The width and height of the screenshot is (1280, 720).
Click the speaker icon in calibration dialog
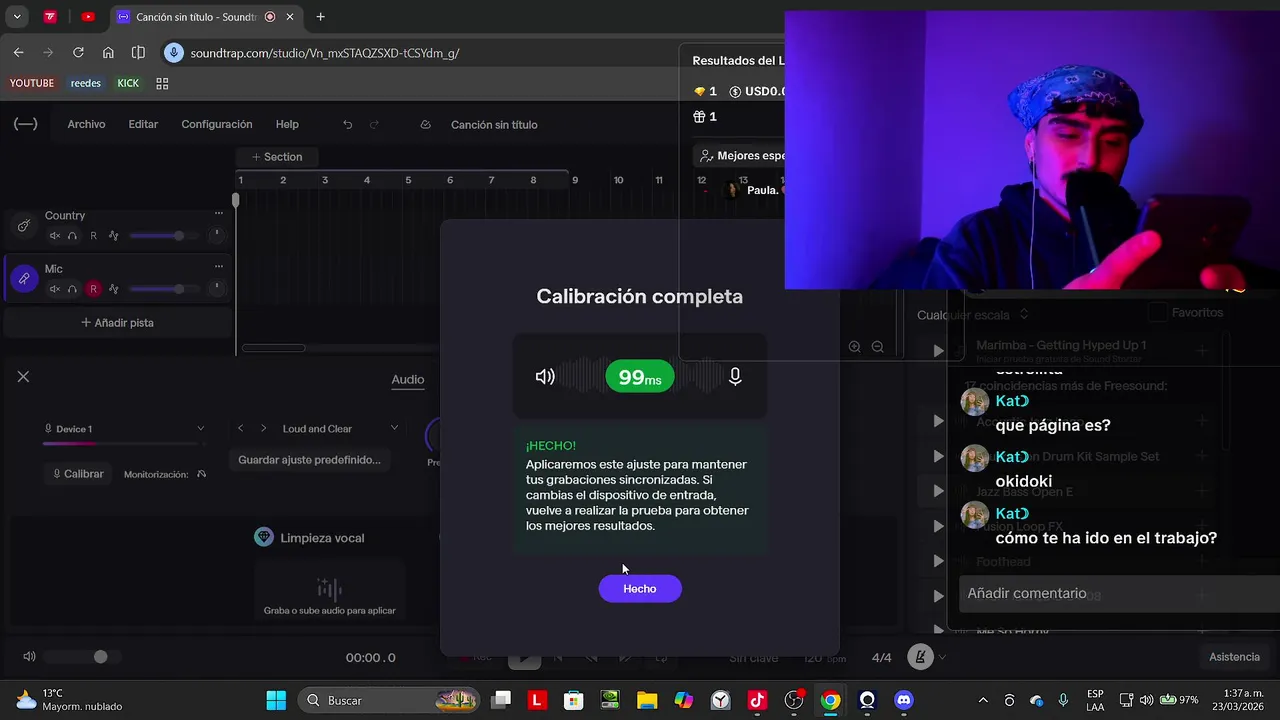tap(545, 377)
